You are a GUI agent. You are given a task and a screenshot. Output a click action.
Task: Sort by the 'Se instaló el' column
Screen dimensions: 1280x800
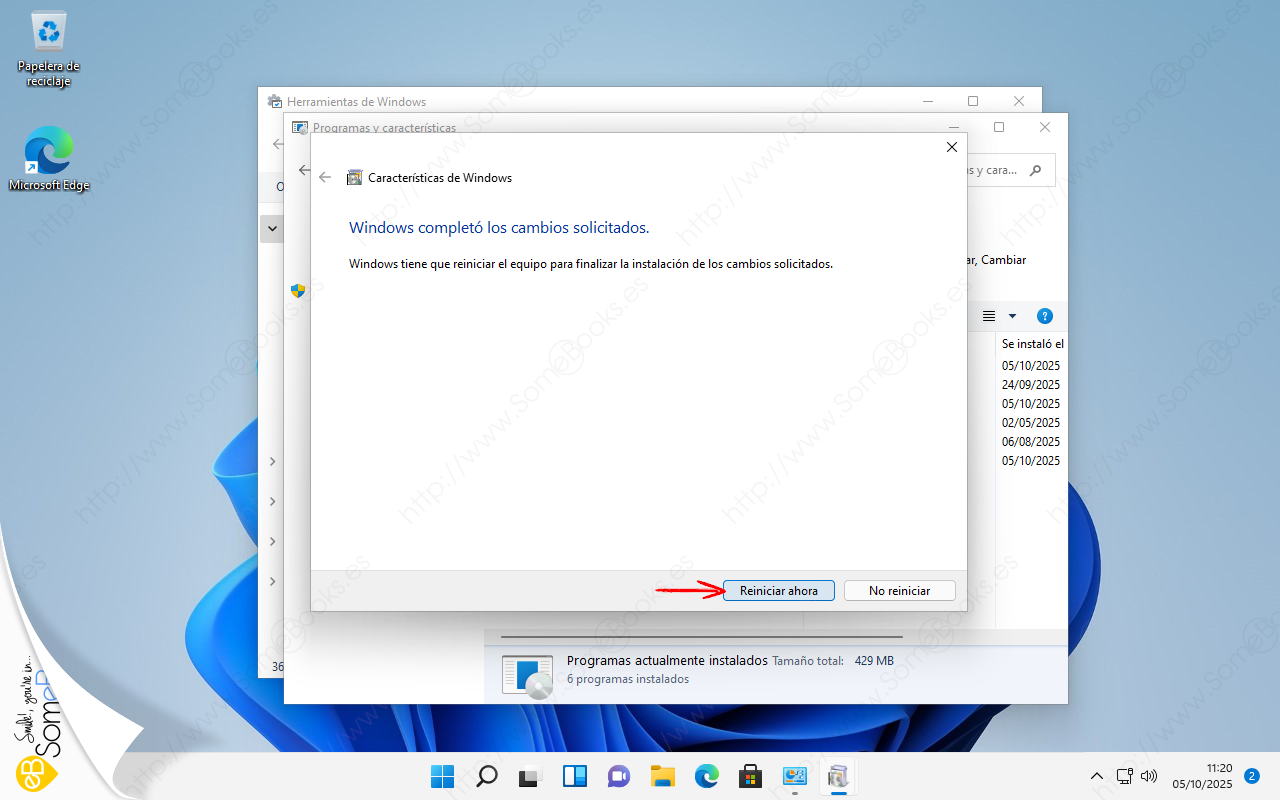point(1032,344)
